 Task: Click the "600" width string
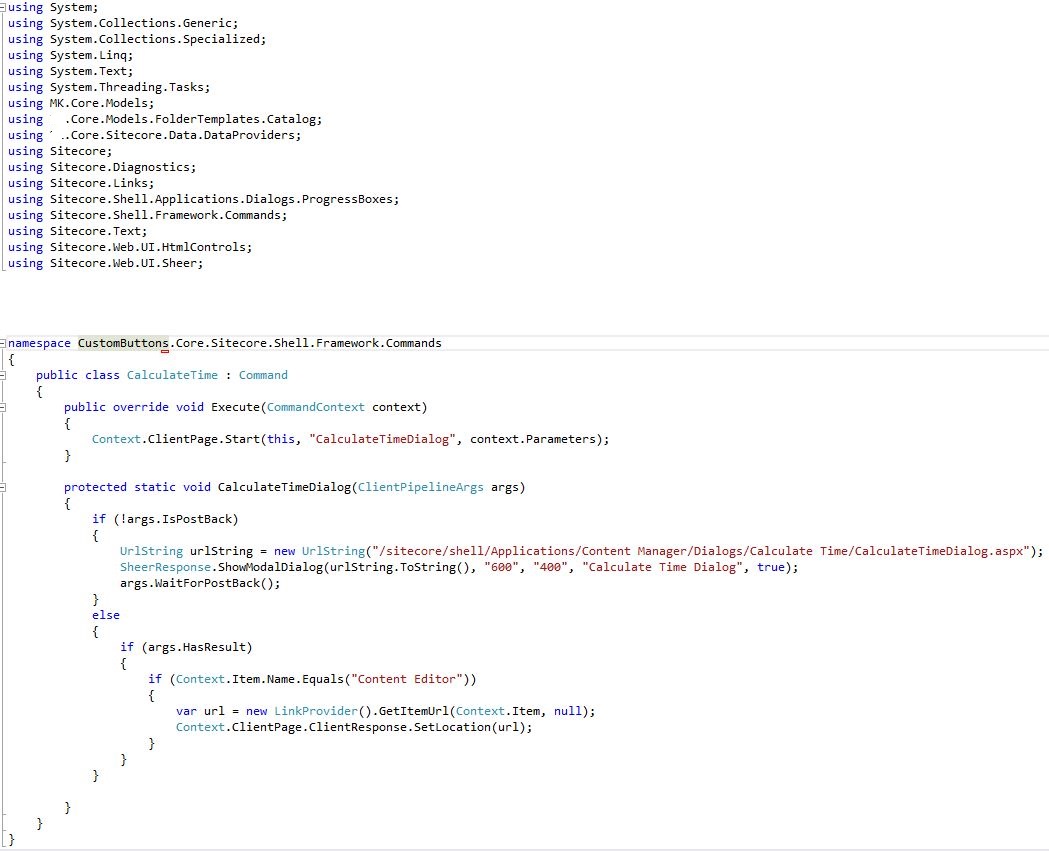[502, 568]
